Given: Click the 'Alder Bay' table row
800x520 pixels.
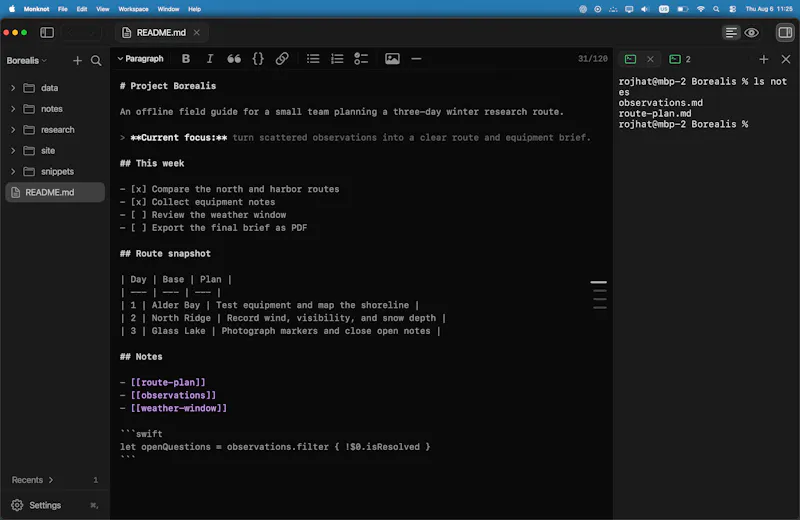Looking at the screenshot, I should point(269,305).
